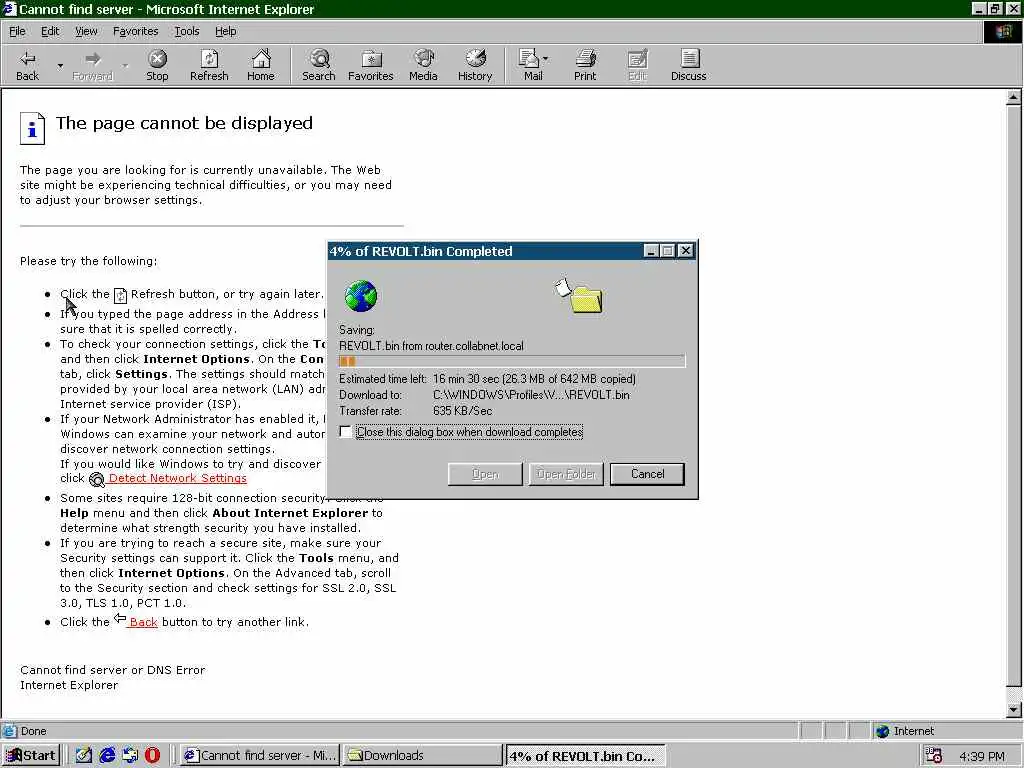This screenshot has height=768, width=1024.
Task: Switch to Downloads window in taskbar
Action: 422,756
